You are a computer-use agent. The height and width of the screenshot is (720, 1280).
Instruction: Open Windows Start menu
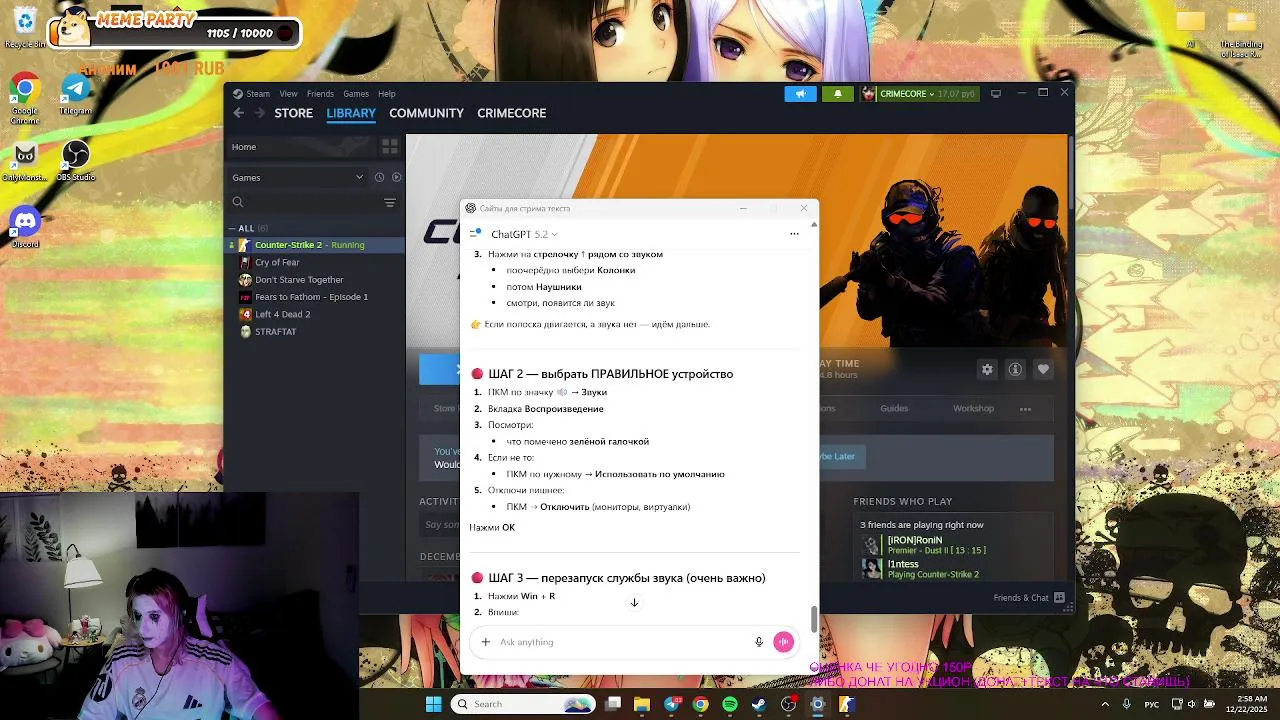pos(433,704)
